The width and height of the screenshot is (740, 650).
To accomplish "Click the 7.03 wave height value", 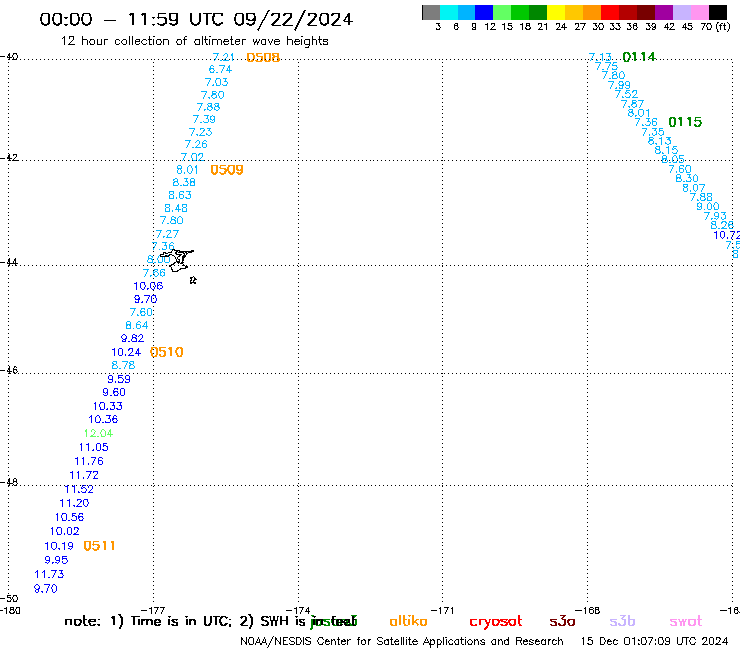I will click(x=217, y=82).
